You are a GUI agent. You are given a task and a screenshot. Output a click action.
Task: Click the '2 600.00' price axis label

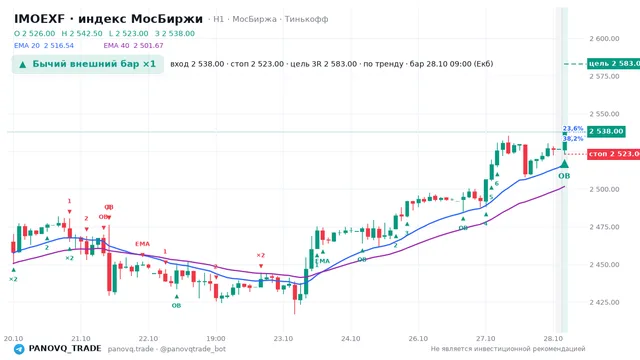click(x=604, y=39)
